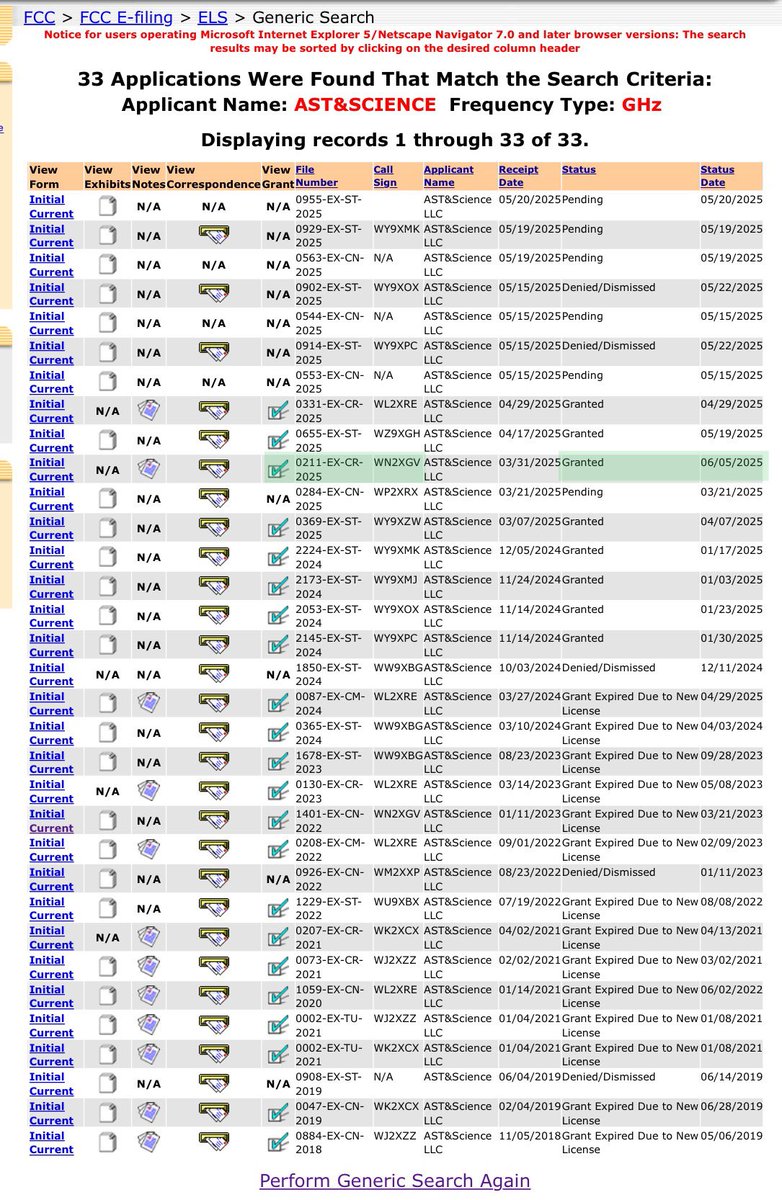Screen dimensions: 782x1200
Task: Open Initial form for file 0955-EX-ST-2025
Action: pyautogui.click(x=46, y=200)
